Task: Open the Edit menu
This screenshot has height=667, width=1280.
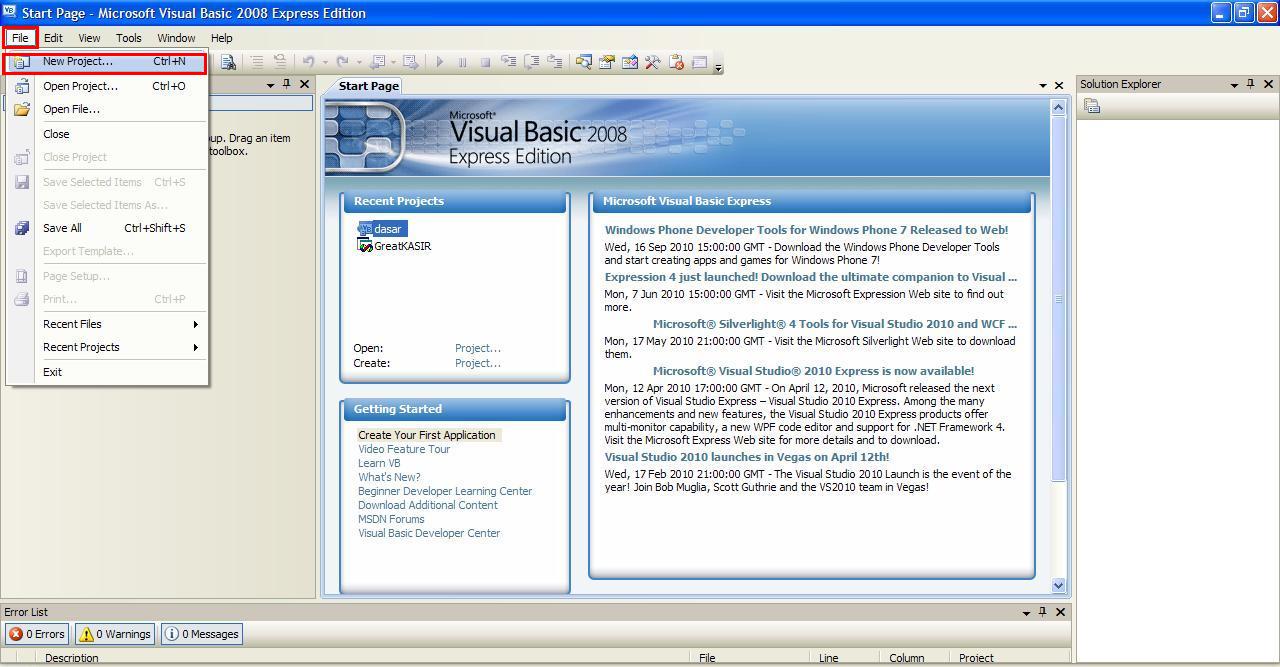Action: 53,38
